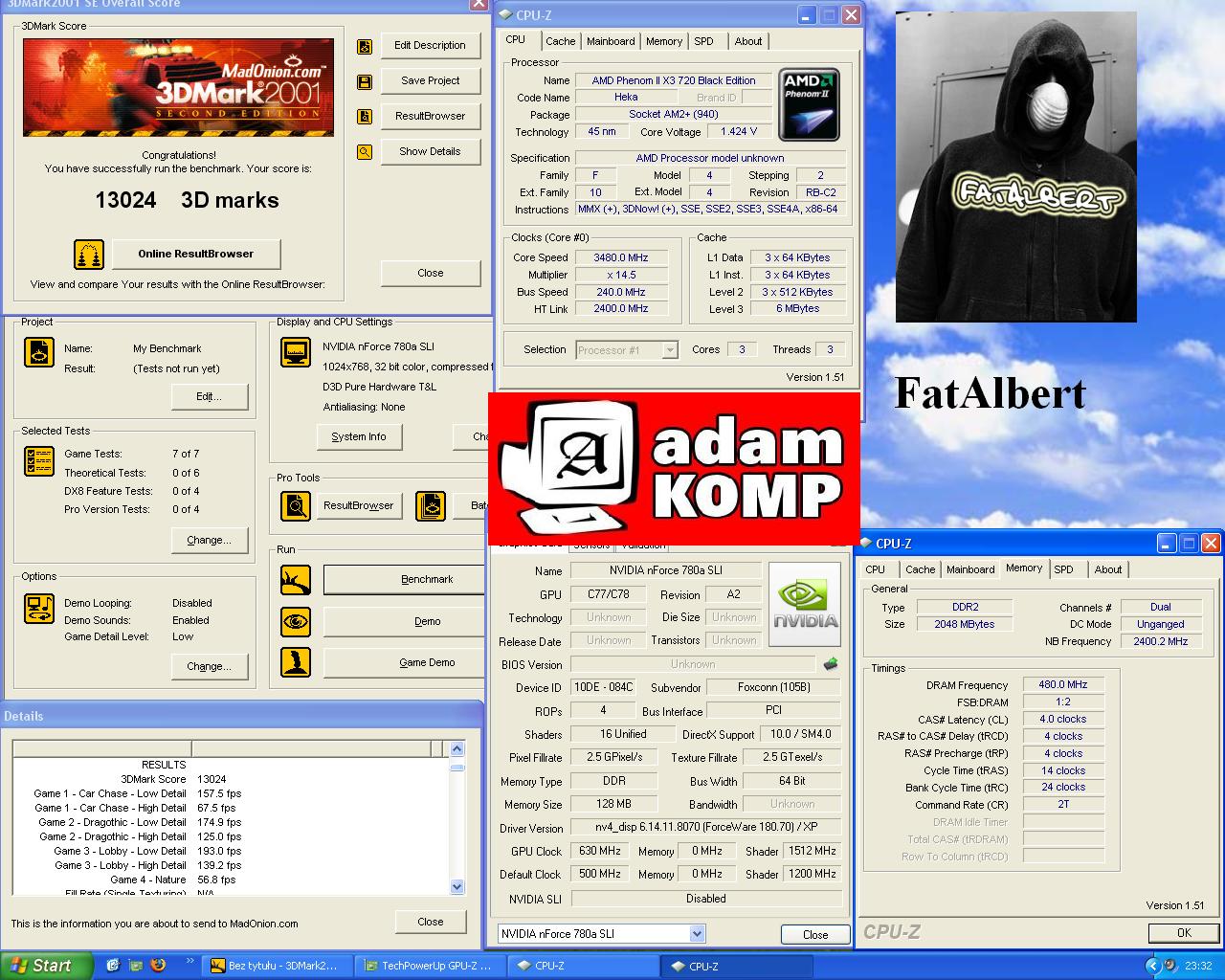The image size is (1225, 980).
Task: Click the System Info button
Action: coord(359,436)
